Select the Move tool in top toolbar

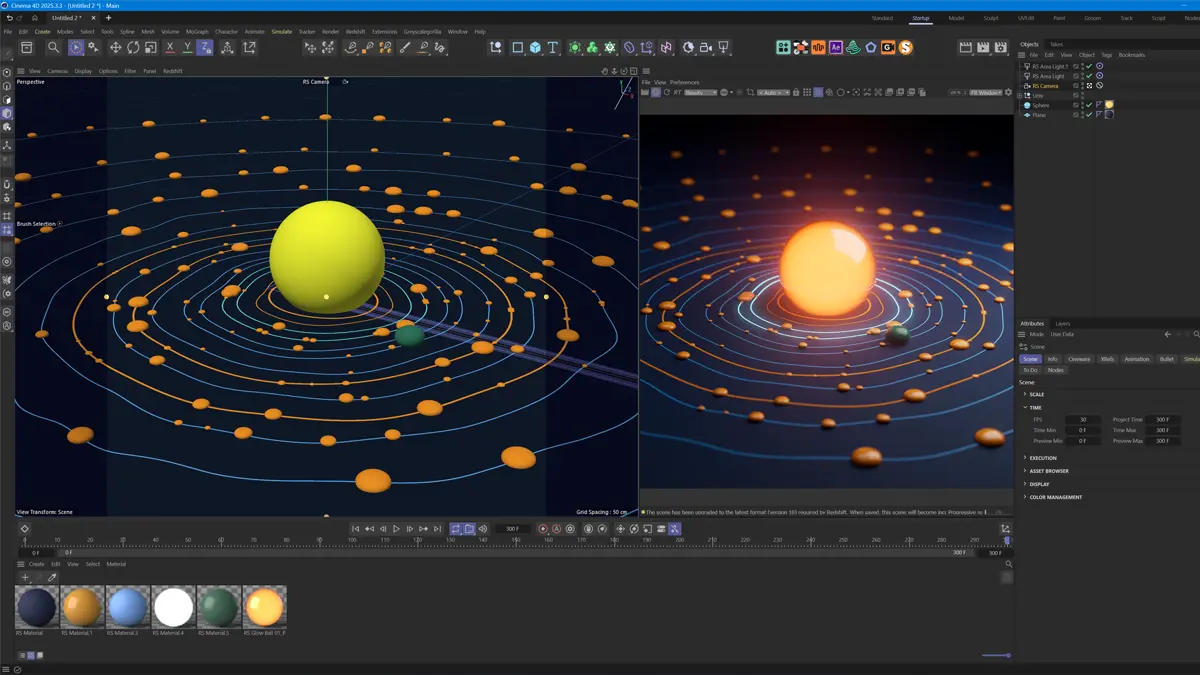click(x=115, y=47)
